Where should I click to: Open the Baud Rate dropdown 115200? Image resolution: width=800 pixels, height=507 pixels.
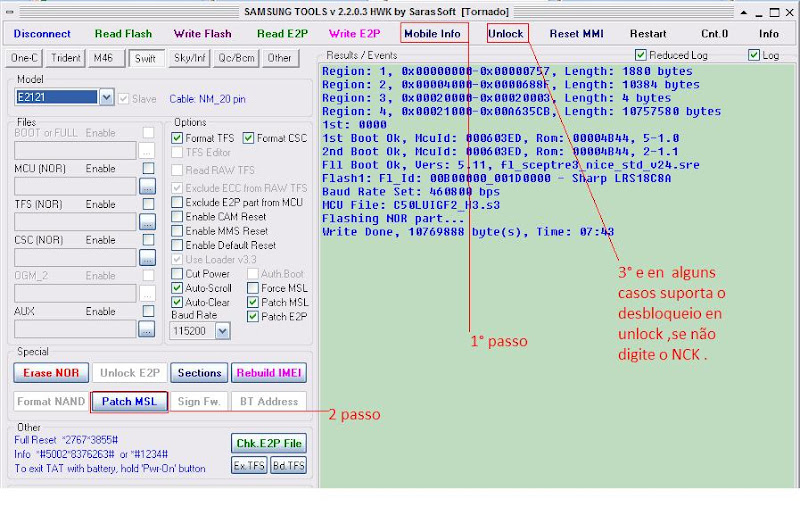click(x=222, y=332)
